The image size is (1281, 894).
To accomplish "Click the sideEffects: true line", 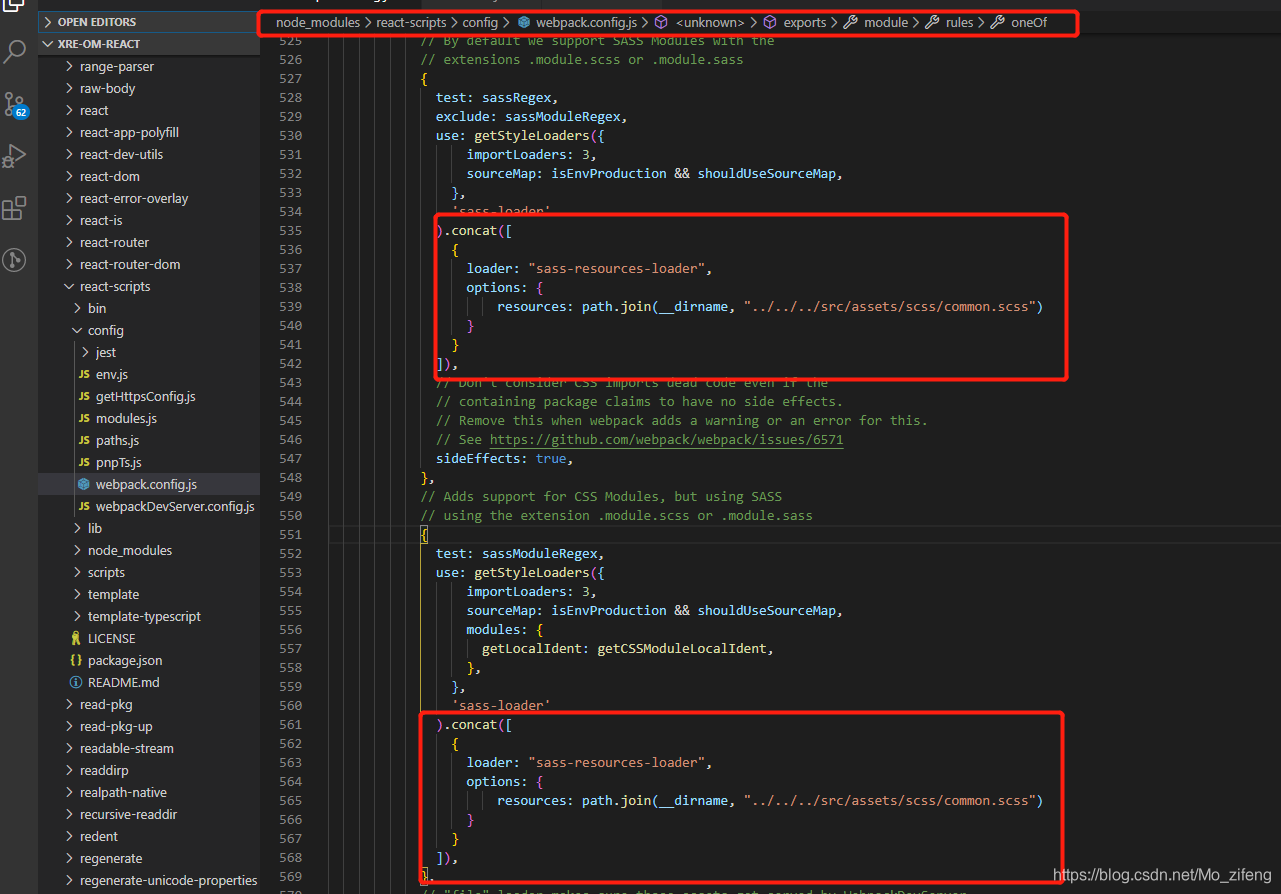I will click(505, 458).
